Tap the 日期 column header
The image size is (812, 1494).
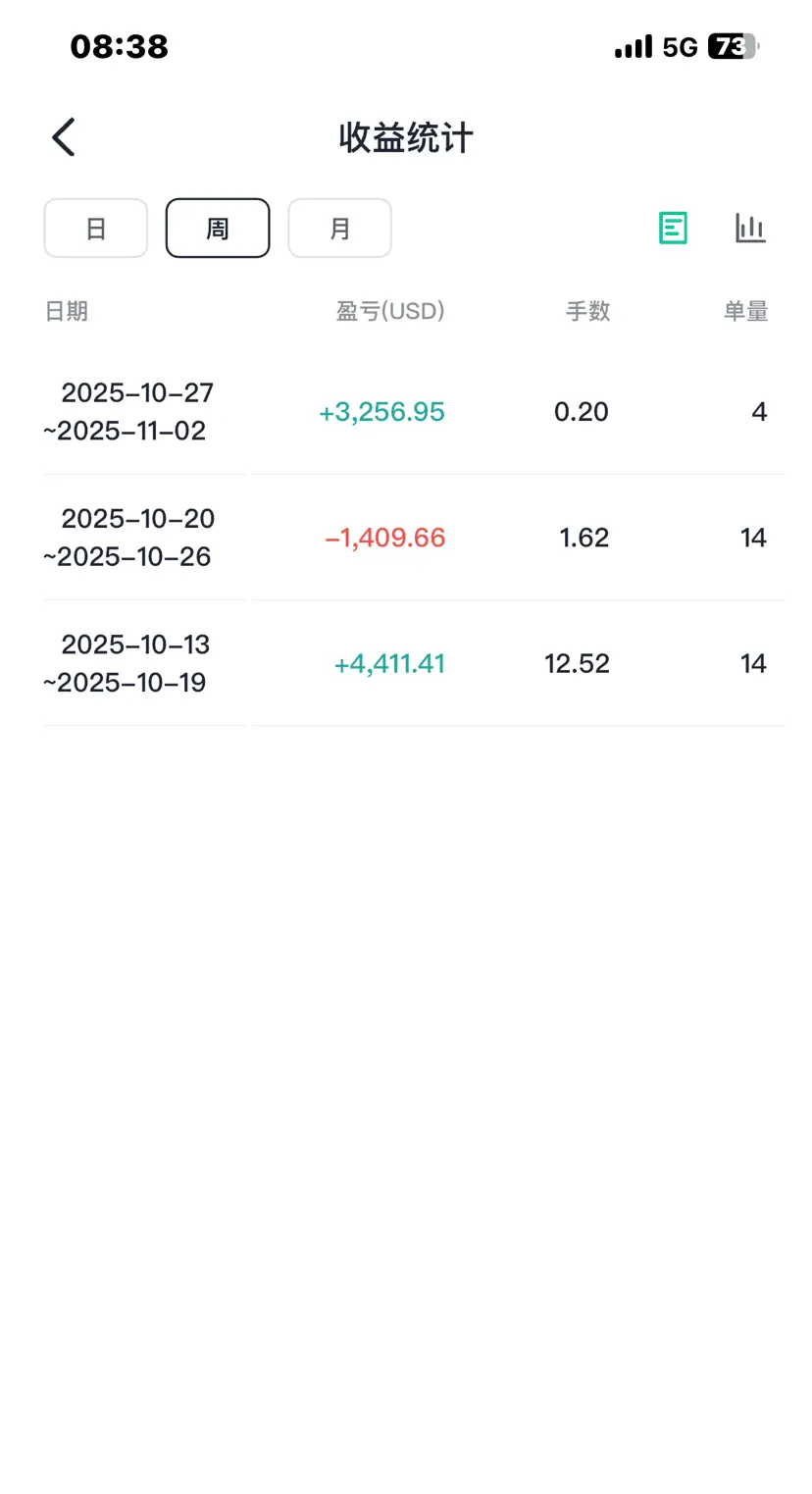67,311
